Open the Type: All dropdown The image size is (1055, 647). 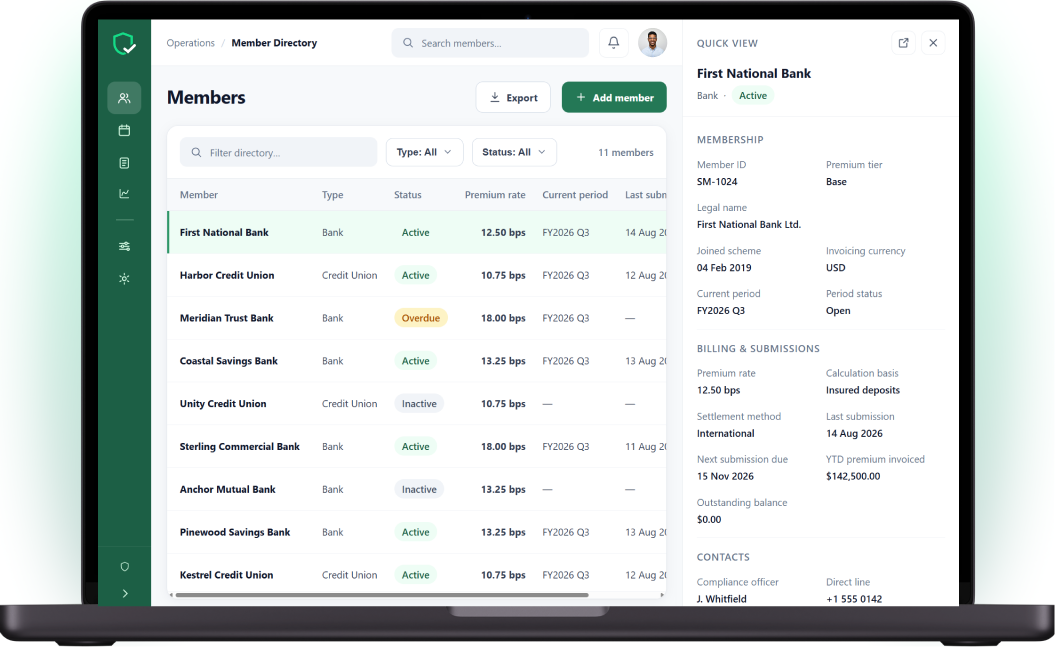pyautogui.click(x=425, y=153)
